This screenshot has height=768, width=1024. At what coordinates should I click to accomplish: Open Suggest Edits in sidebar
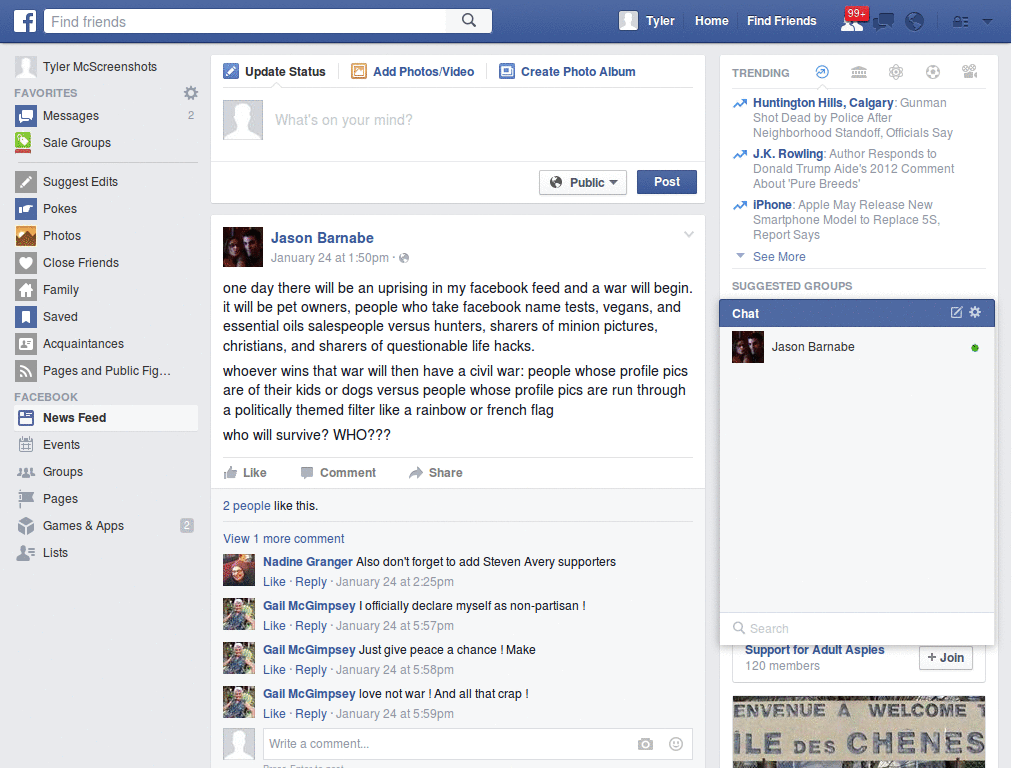106,182
